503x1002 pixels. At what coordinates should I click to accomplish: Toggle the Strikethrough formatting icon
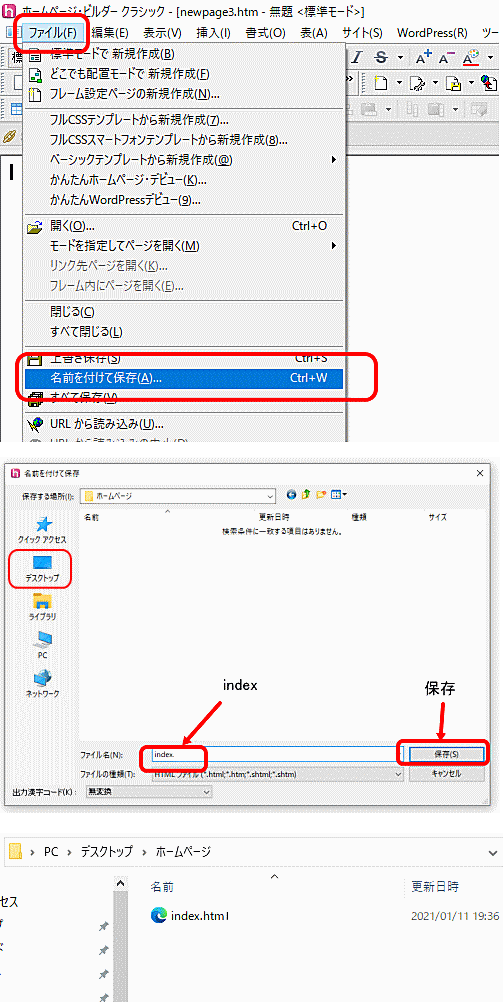(382, 58)
